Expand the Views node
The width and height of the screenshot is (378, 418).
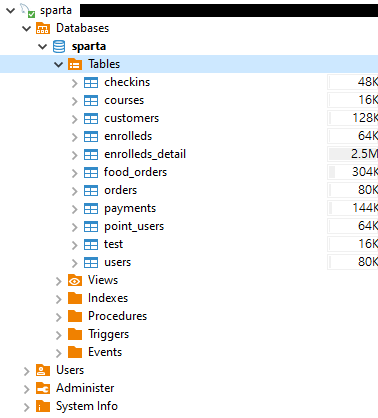59,281
